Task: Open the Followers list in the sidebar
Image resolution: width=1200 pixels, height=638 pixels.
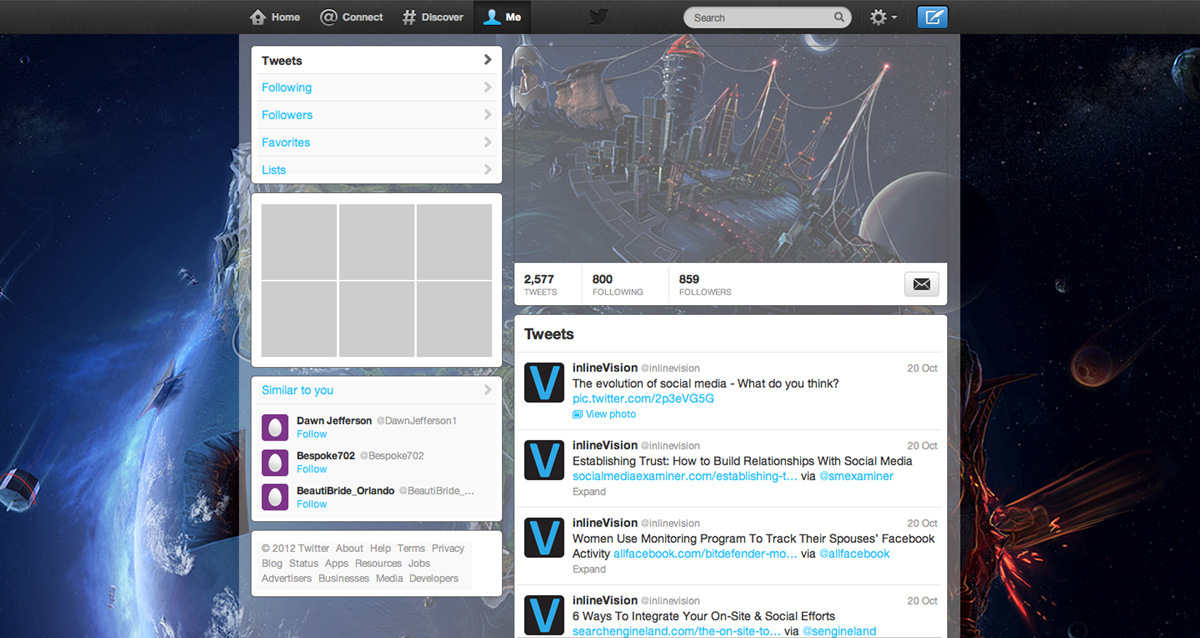Action: click(x=376, y=115)
